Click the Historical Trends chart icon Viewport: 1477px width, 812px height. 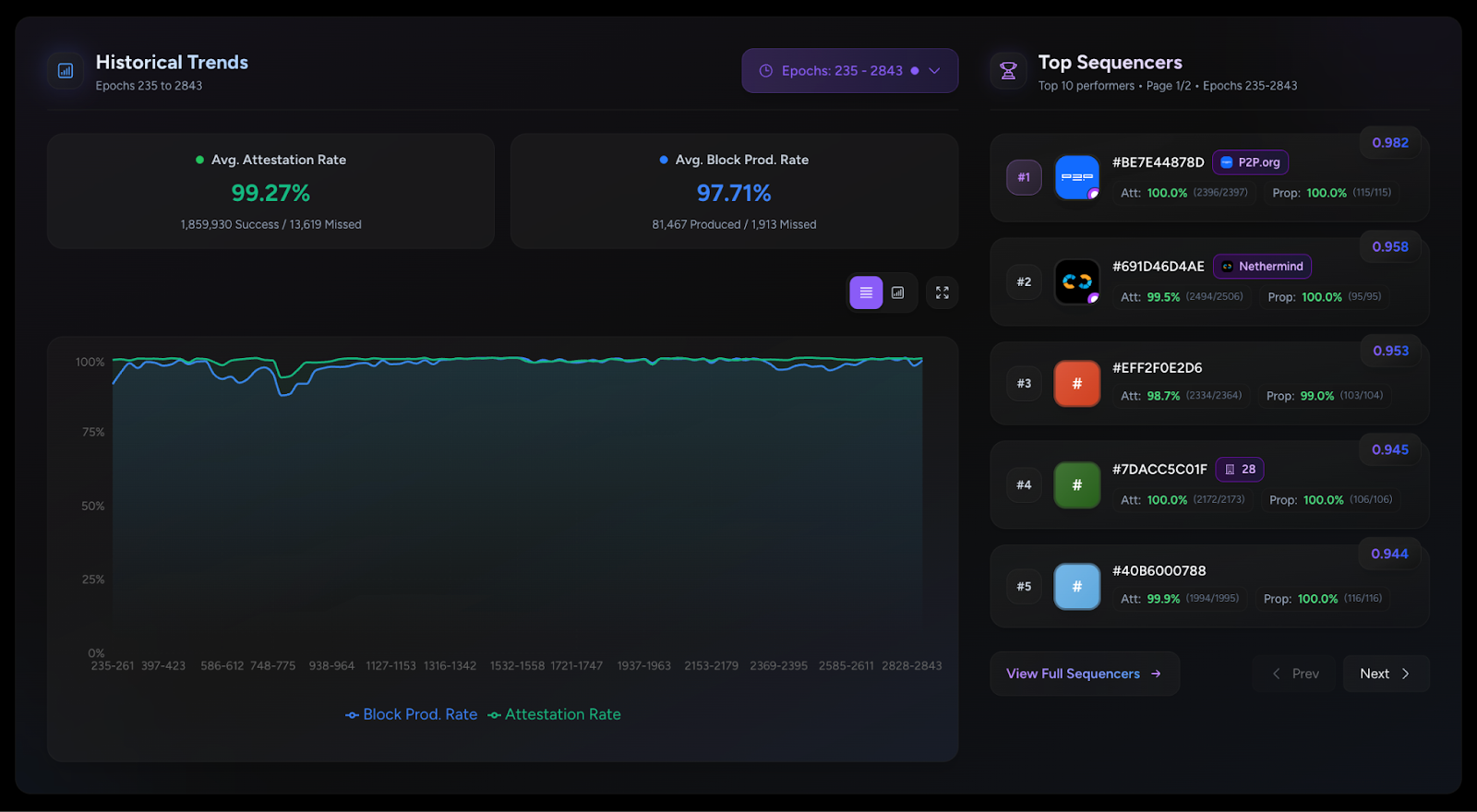click(66, 71)
